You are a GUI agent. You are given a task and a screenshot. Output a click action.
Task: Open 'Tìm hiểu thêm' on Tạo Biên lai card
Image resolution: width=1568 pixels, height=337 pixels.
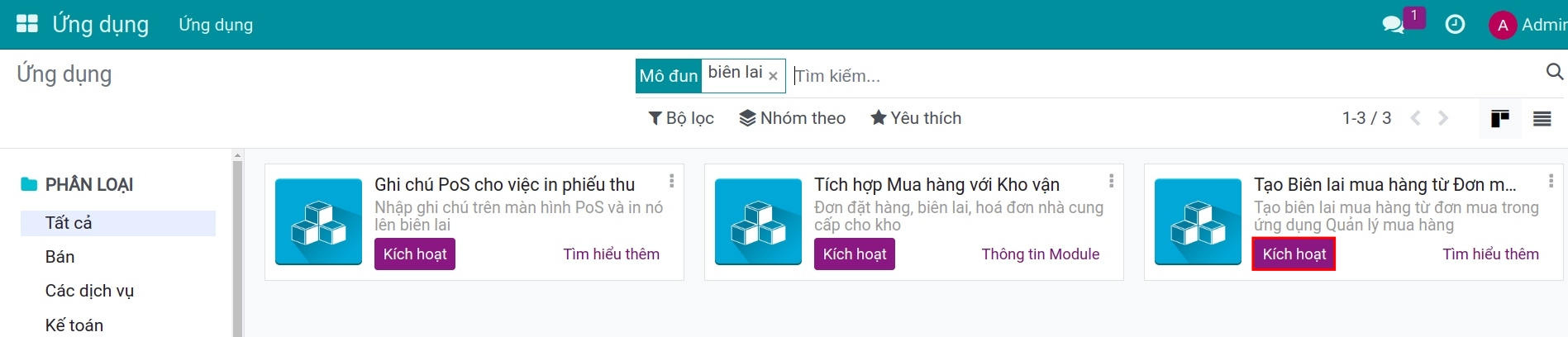1491,254
